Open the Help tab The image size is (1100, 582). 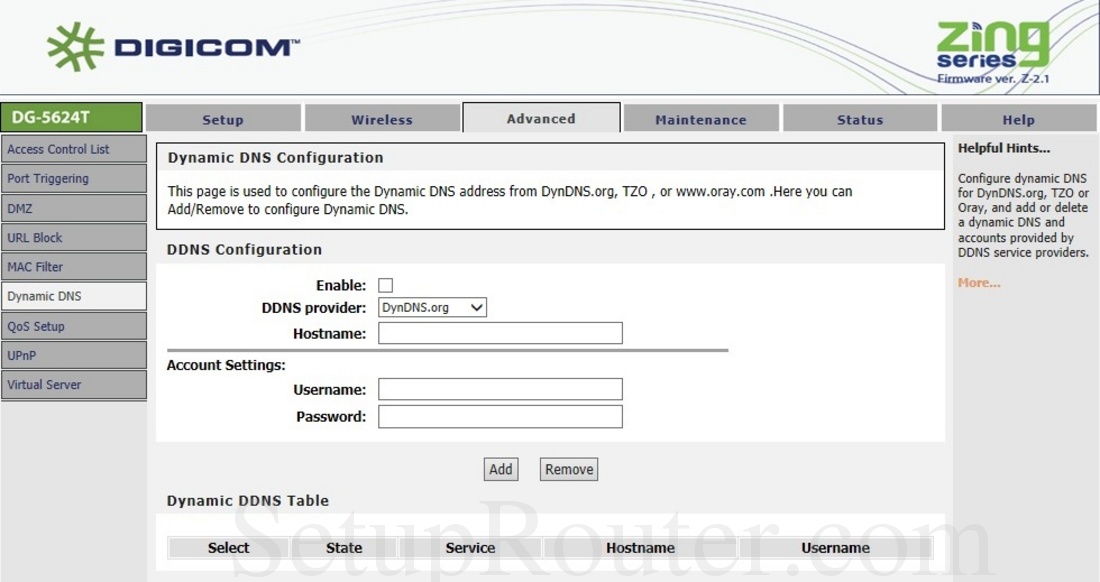tap(1018, 117)
